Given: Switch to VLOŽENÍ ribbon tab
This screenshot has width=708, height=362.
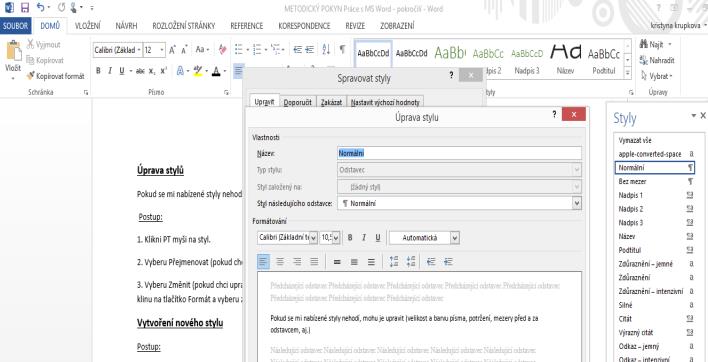Looking at the screenshot, I should [88, 26].
